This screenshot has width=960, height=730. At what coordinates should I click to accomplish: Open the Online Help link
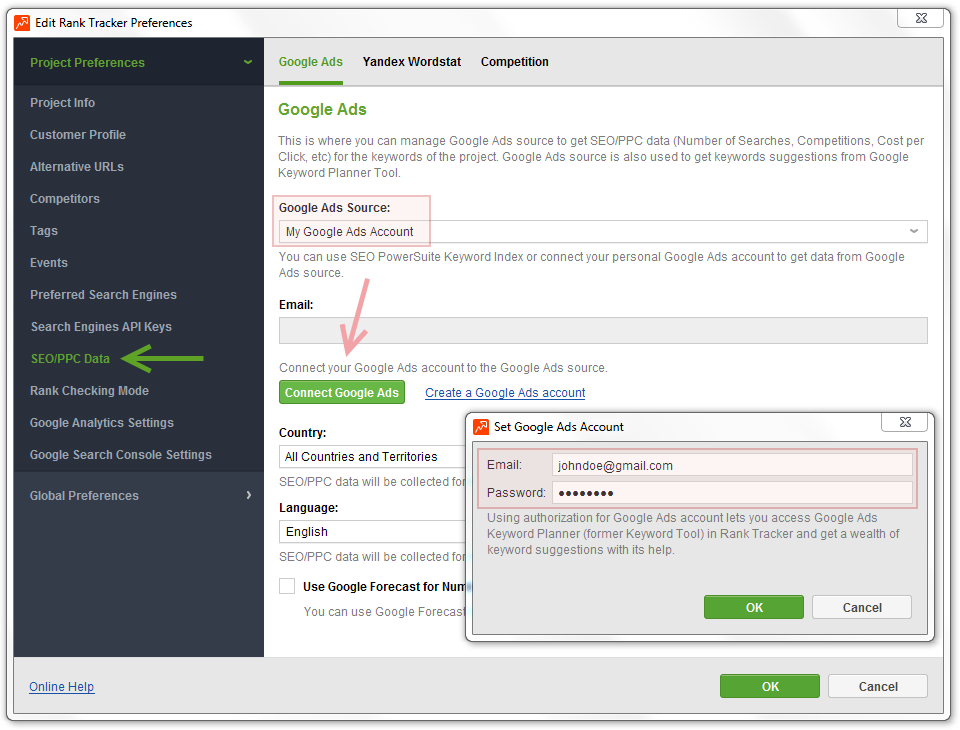point(62,687)
